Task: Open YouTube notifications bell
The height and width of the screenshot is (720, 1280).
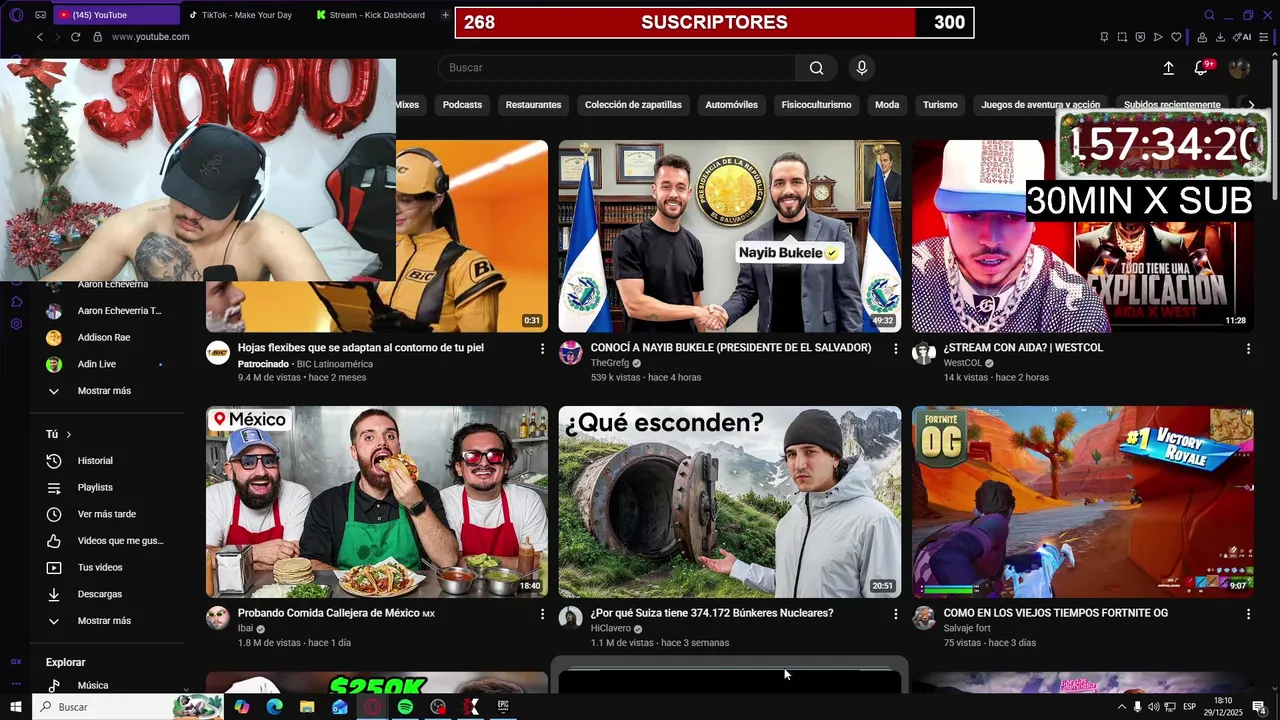Action: coord(1202,68)
